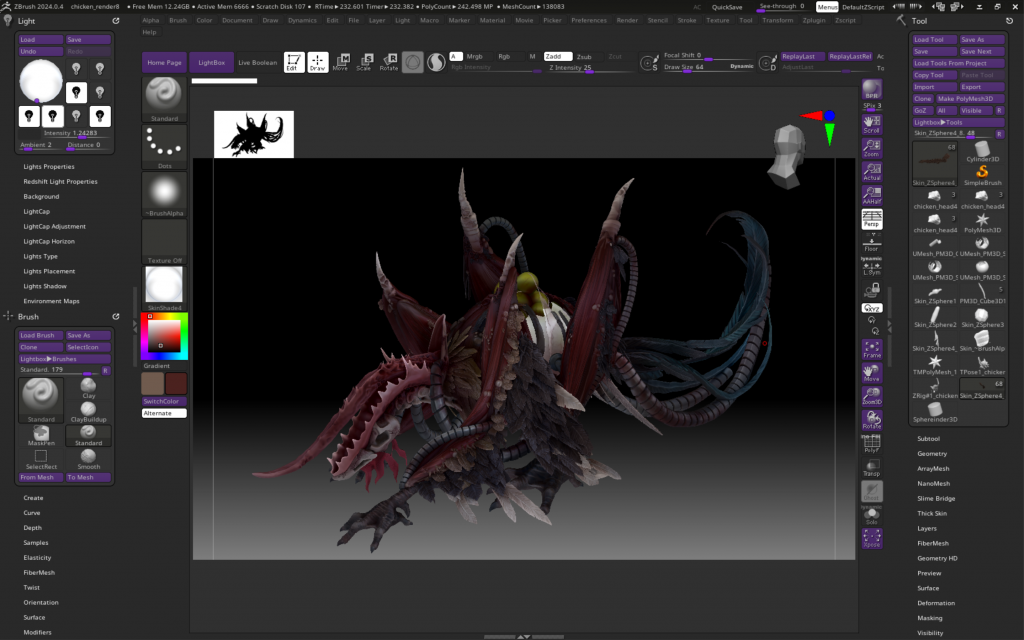Enable the Edit mode button on the shelf
The image size is (1024, 640).
click(294, 62)
